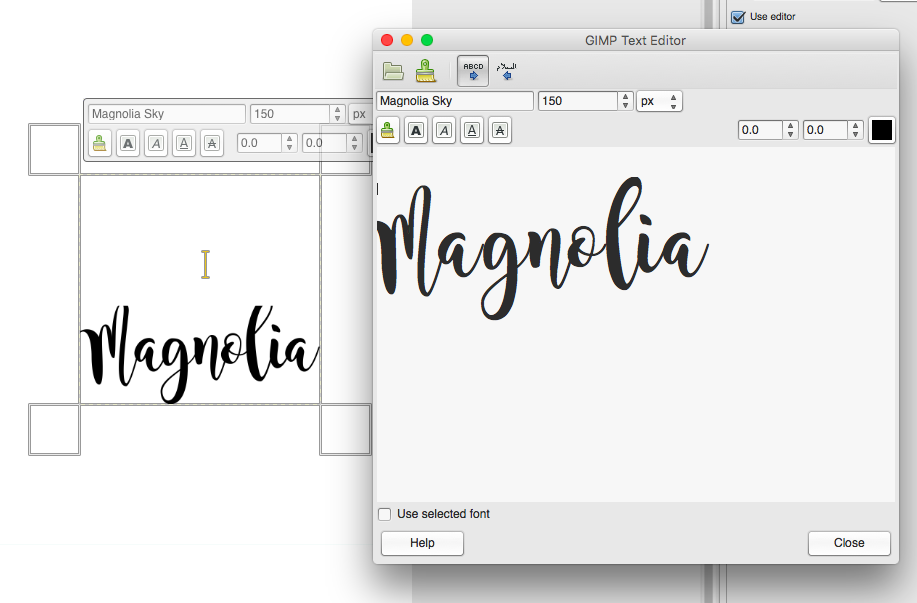Click Magnolia Sky font field in editor
This screenshot has height=603, width=917.
coord(455,101)
